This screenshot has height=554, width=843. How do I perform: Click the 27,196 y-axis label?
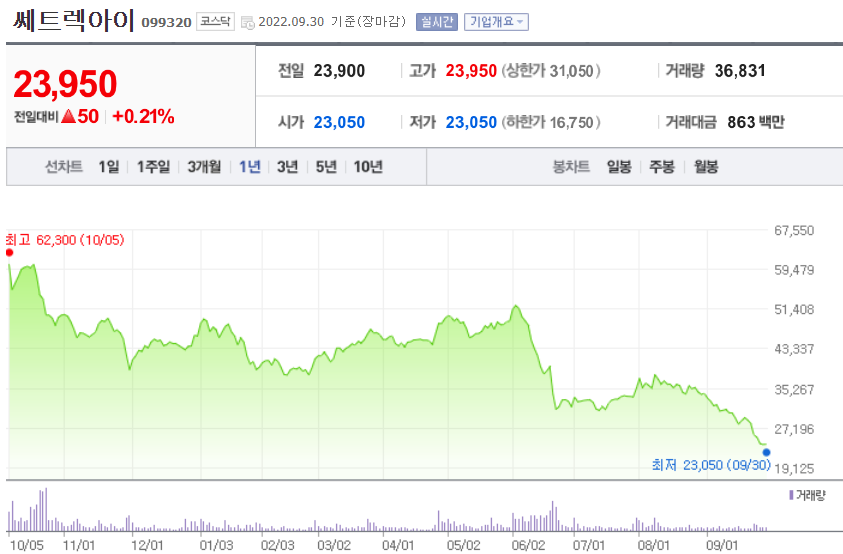pos(794,429)
